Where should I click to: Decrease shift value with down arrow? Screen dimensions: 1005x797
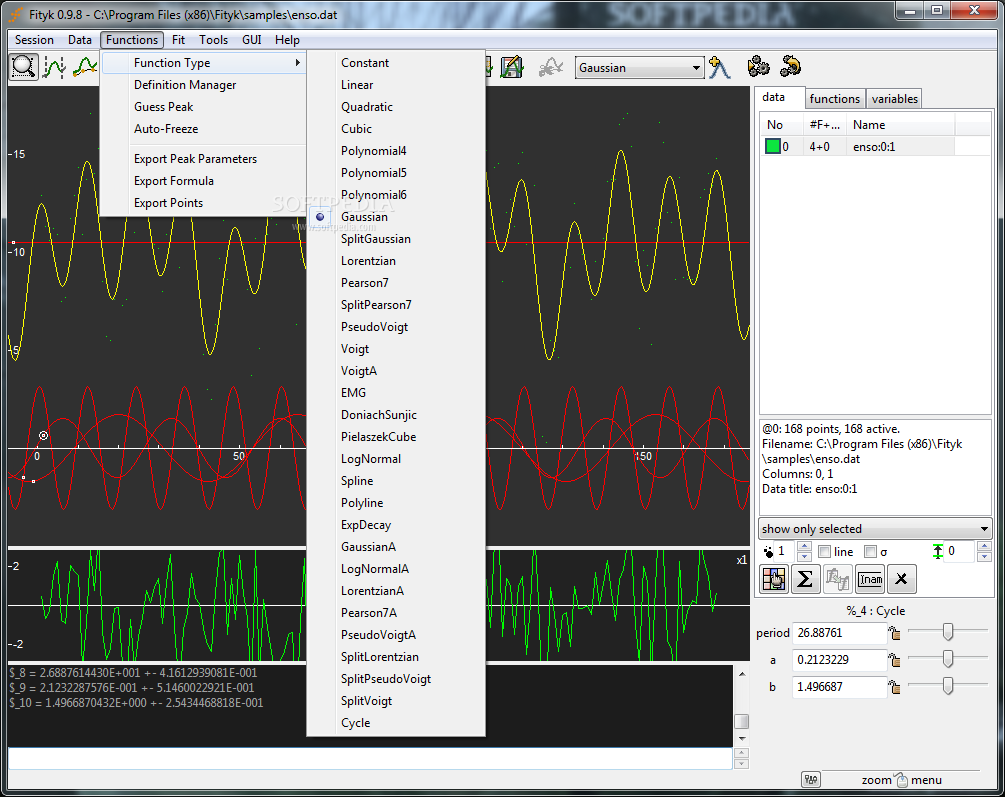985,557
